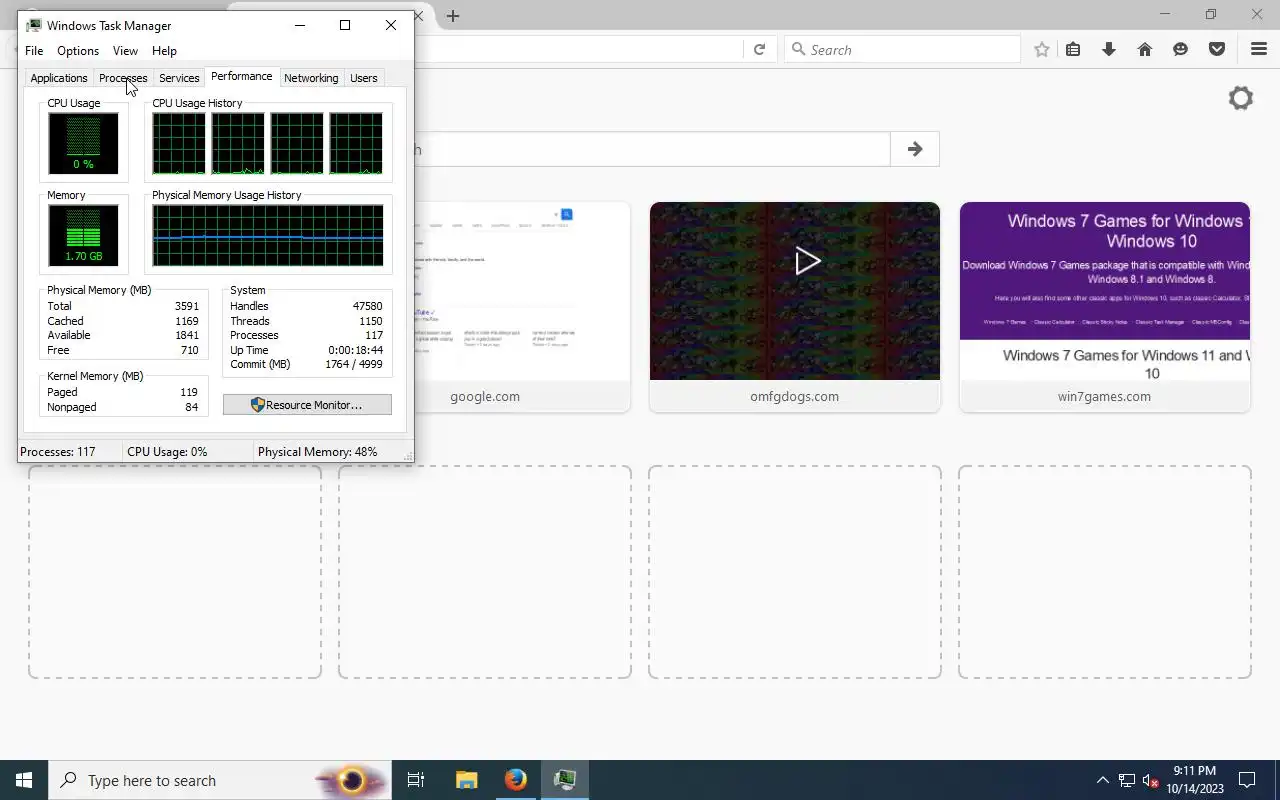Open Task Manager File menu
1280x800 pixels.
pyautogui.click(x=34, y=51)
